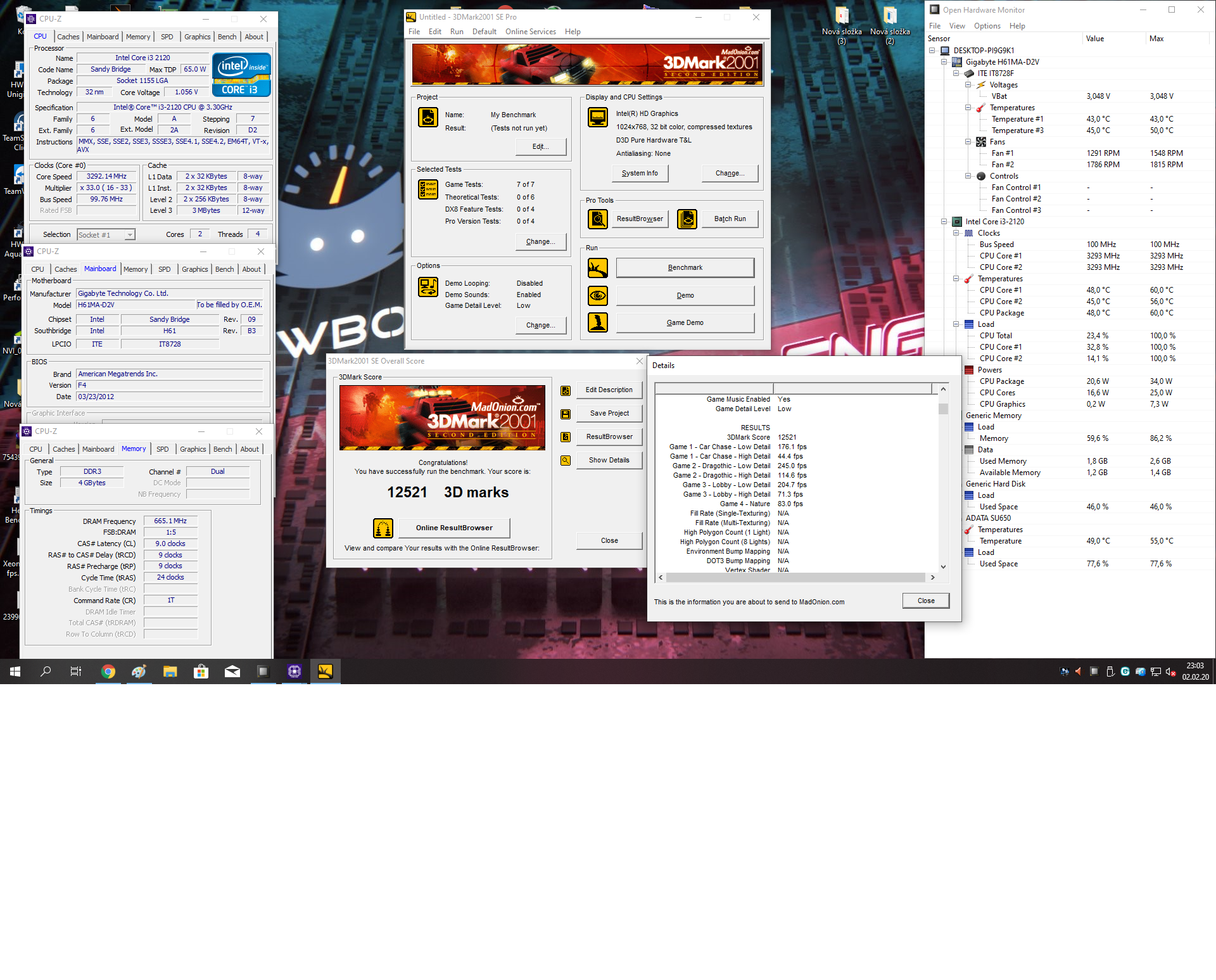The height and width of the screenshot is (980, 1216).
Task: Collapse the DESKTOP-PI9G9K1 tree node
Action: click(x=932, y=51)
